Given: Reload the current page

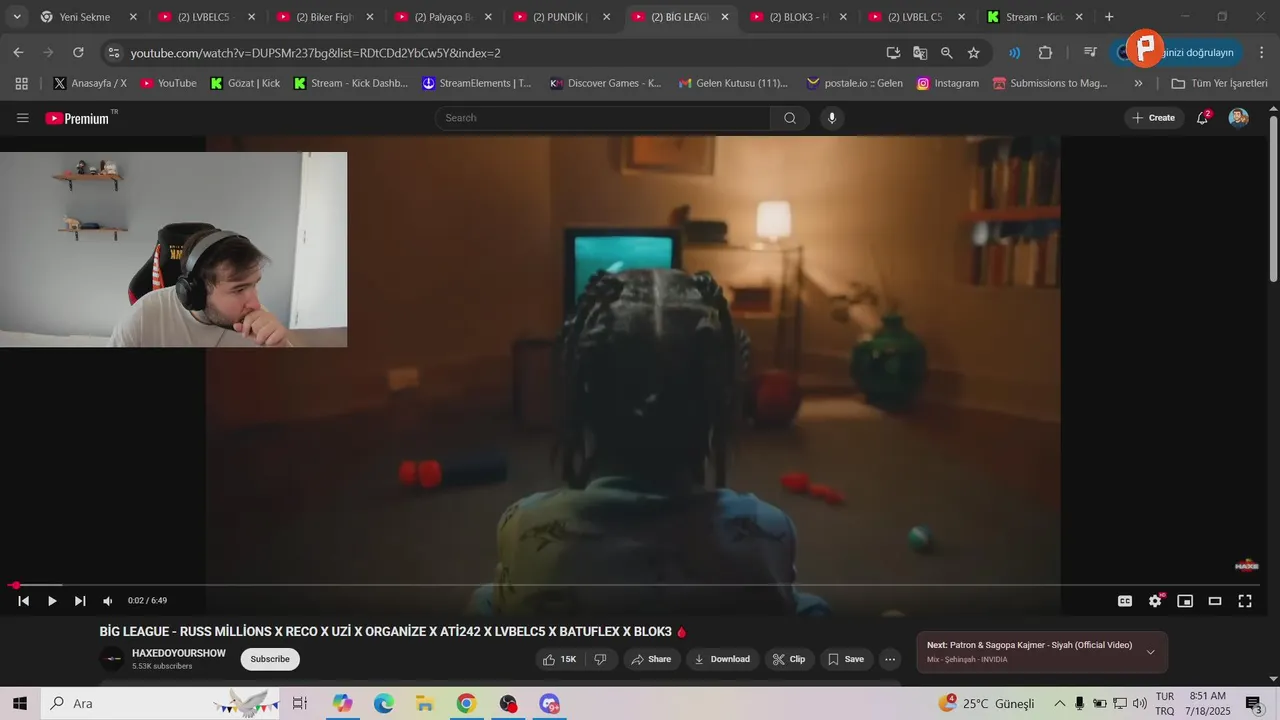Looking at the screenshot, I should [78, 53].
